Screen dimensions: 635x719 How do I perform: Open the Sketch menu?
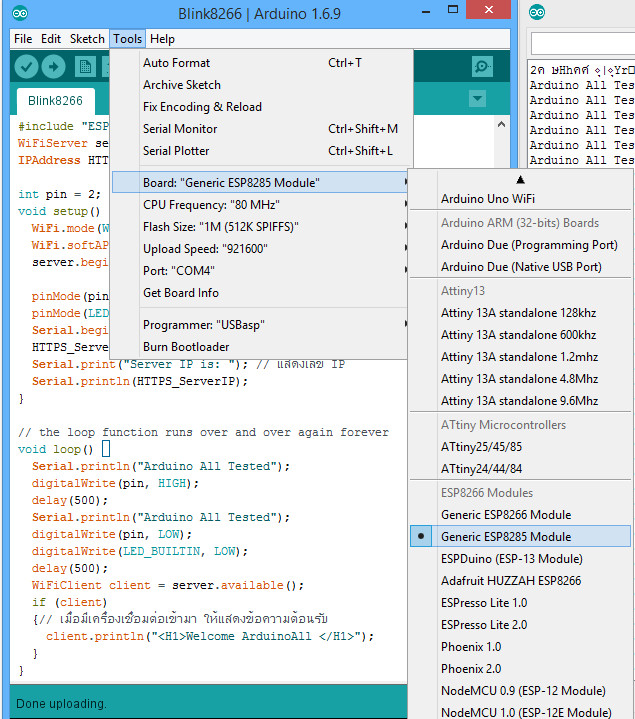87,39
